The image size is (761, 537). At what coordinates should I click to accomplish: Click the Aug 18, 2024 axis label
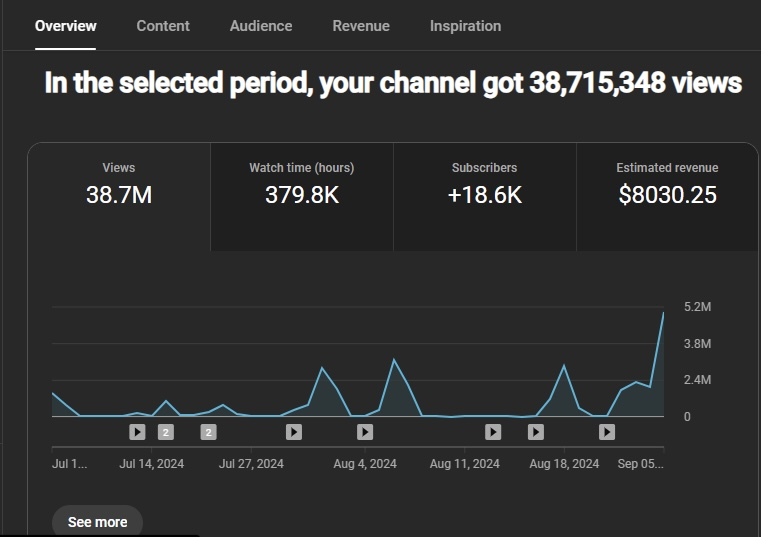(564, 464)
